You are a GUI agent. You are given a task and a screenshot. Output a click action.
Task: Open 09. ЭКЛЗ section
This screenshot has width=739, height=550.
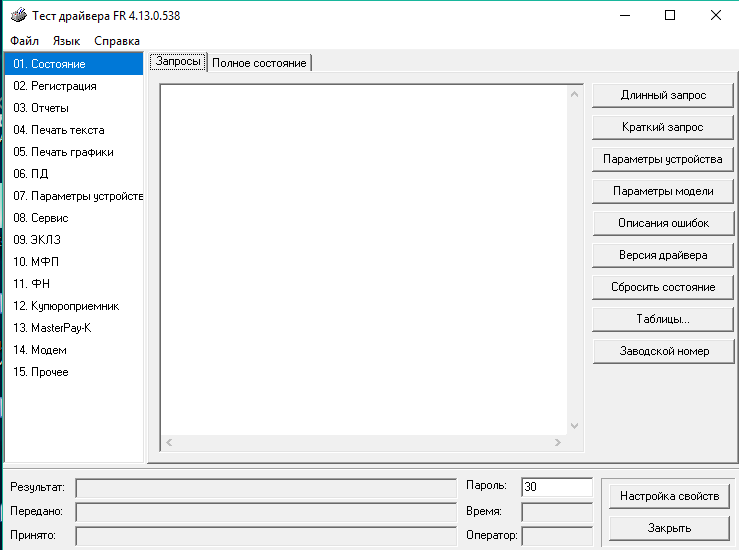click(74, 240)
